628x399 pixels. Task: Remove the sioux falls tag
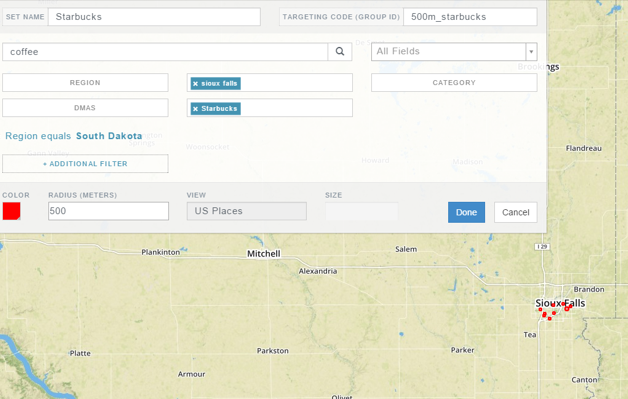pos(195,84)
